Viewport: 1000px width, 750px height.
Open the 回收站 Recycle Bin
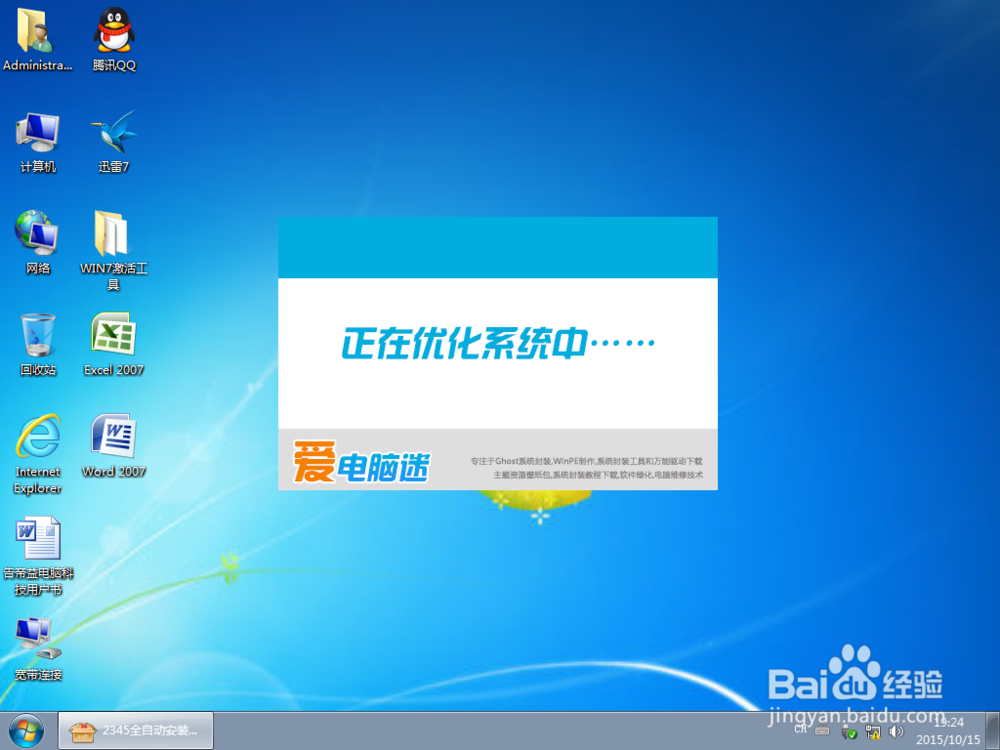[x=38, y=340]
